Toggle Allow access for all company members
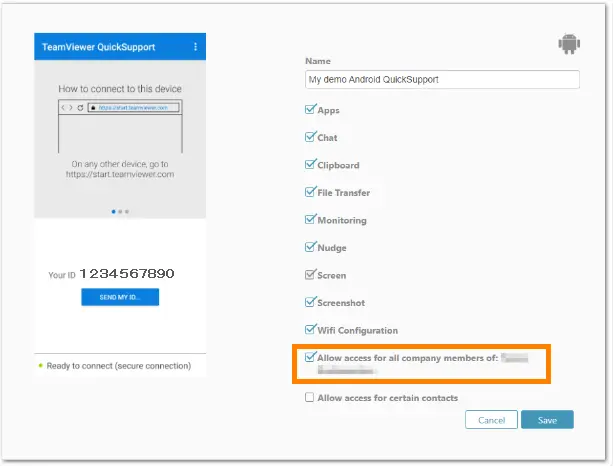 [x=310, y=357]
